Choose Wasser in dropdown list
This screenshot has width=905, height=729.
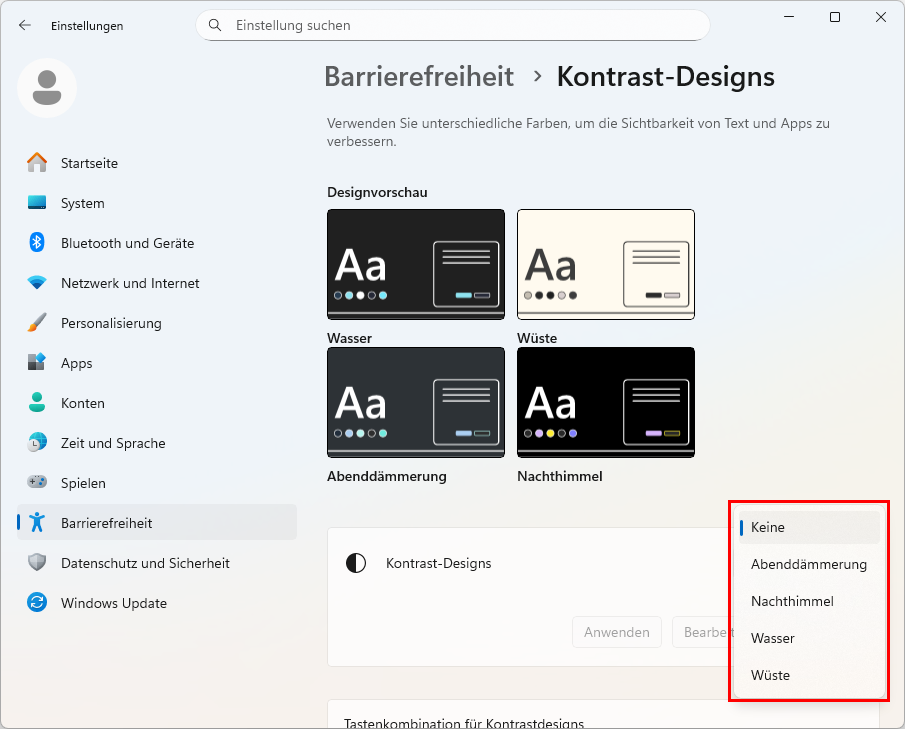[809, 638]
